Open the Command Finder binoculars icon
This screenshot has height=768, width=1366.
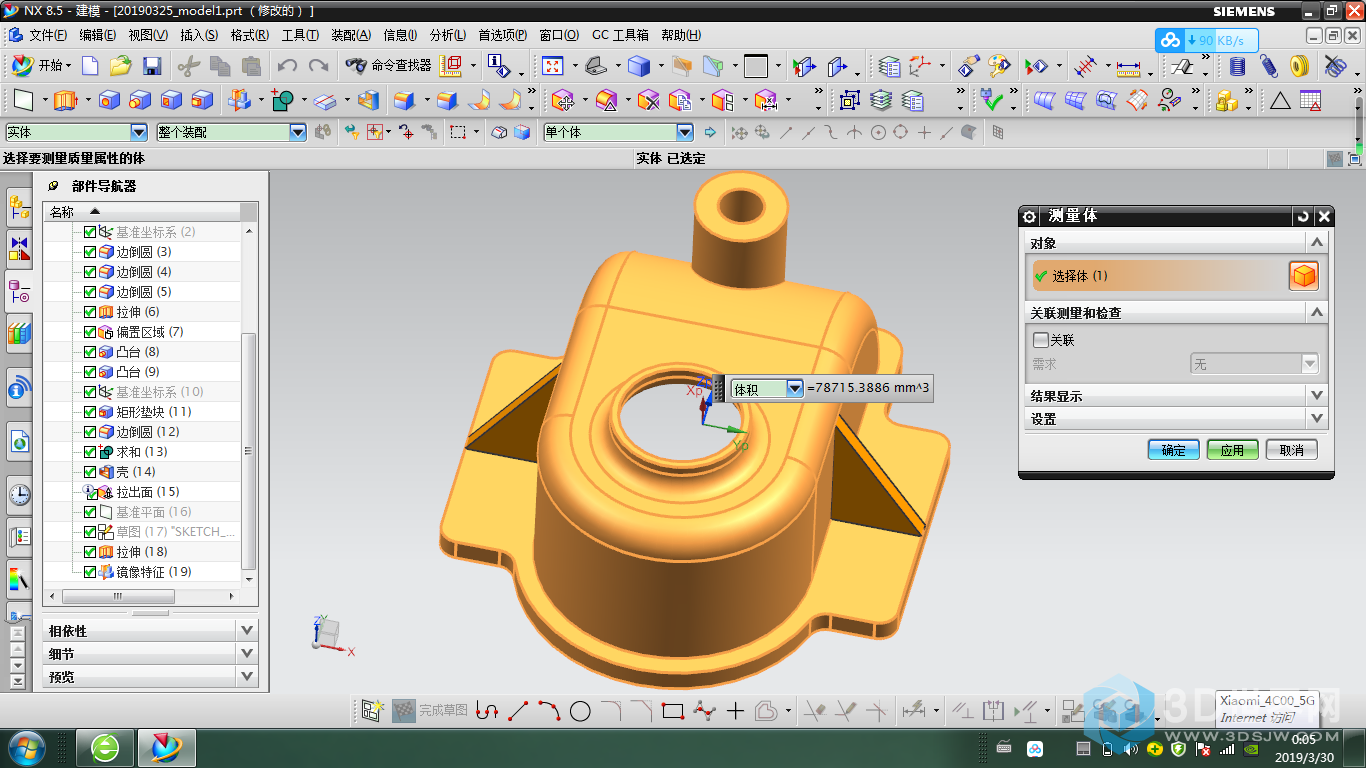(x=355, y=66)
